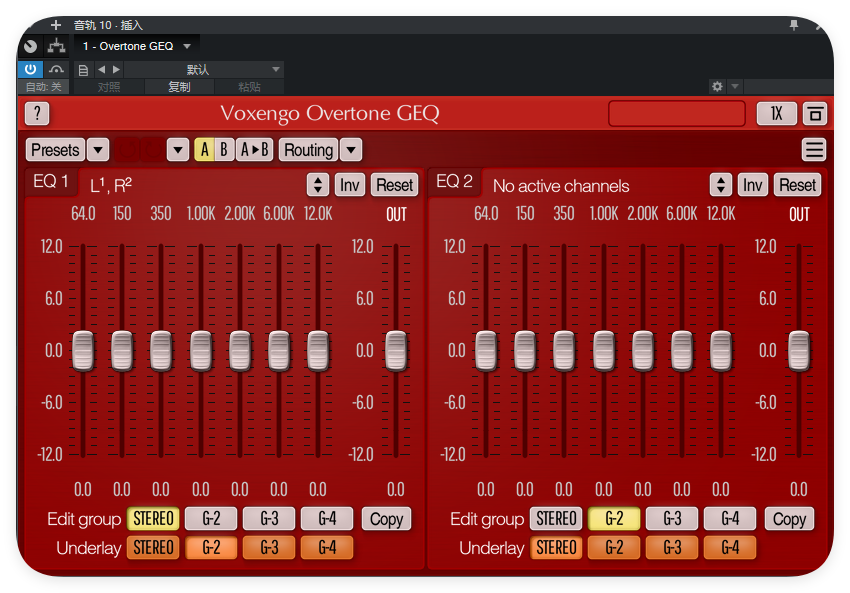
Task: Click the EQ 2 12.0K band fader
Action: 721,351
